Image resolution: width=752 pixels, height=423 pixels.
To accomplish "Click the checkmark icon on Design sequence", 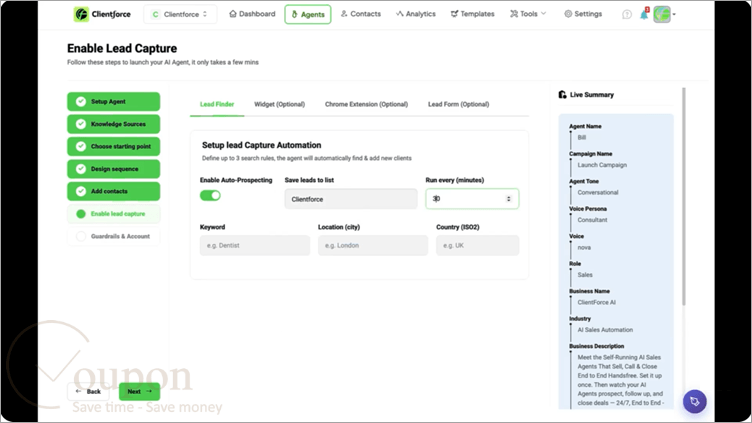I will tap(81, 169).
